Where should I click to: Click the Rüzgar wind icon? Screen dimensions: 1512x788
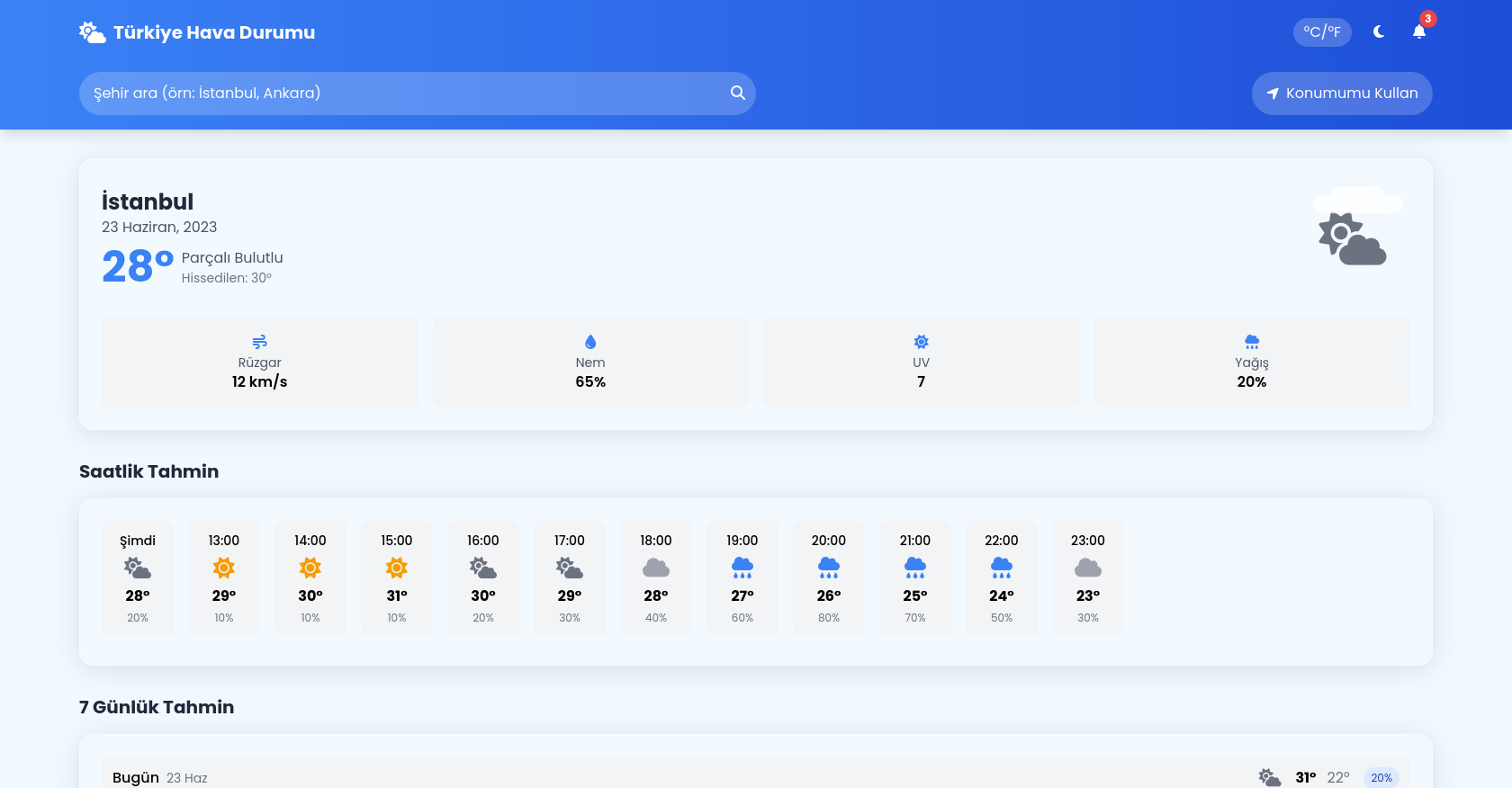click(x=259, y=342)
